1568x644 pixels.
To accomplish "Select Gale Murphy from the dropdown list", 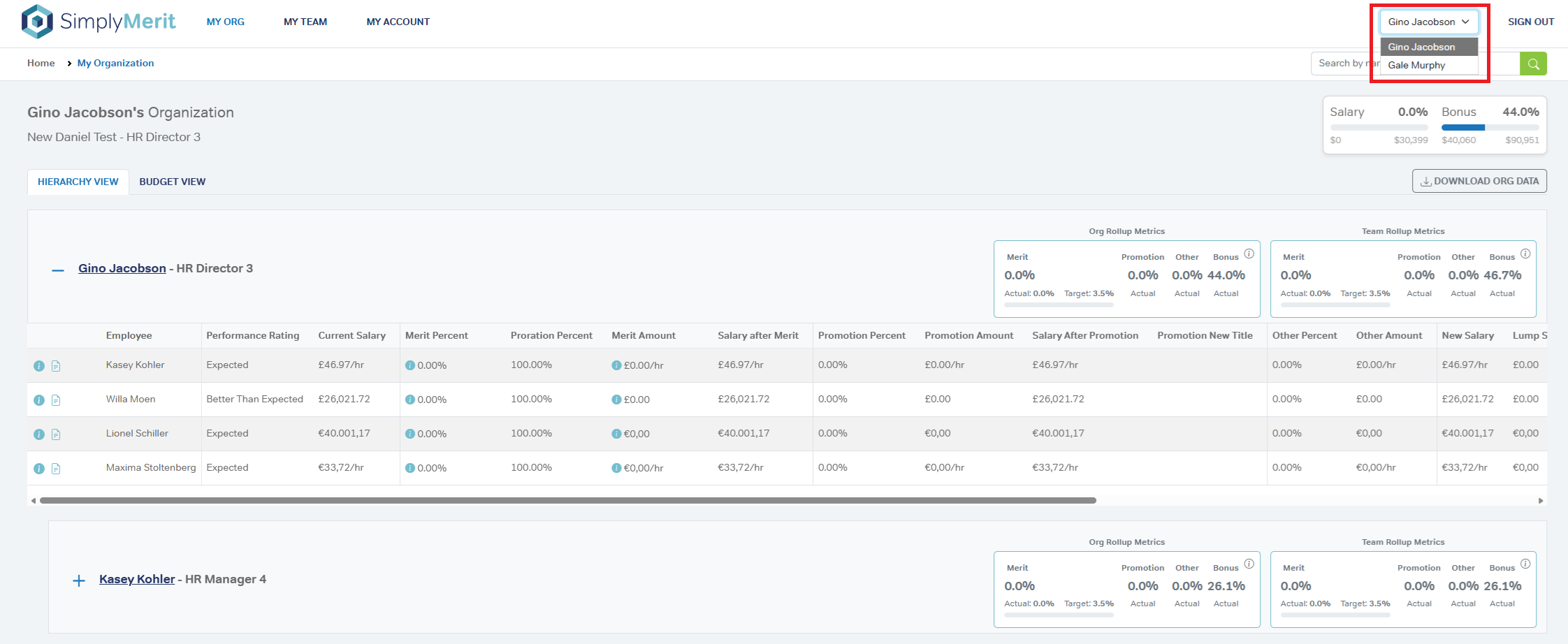I will [1417, 65].
